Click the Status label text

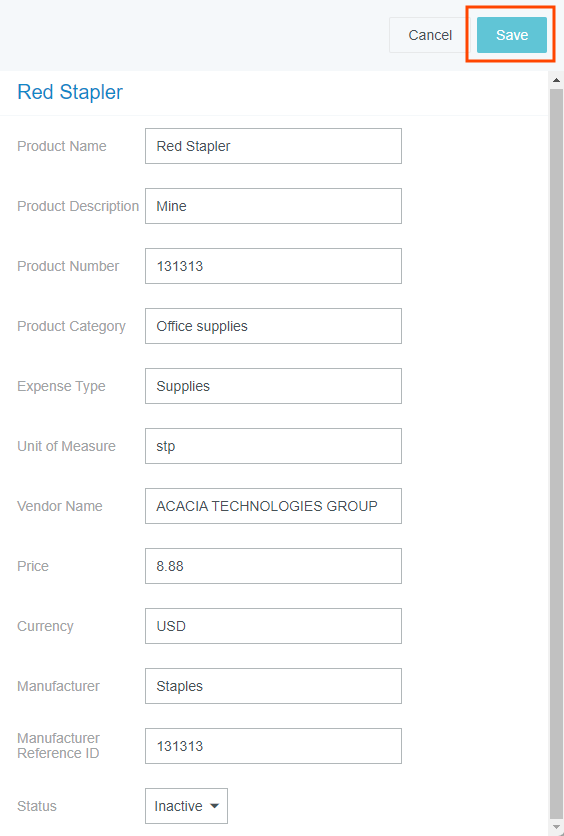click(x=37, y=806)
